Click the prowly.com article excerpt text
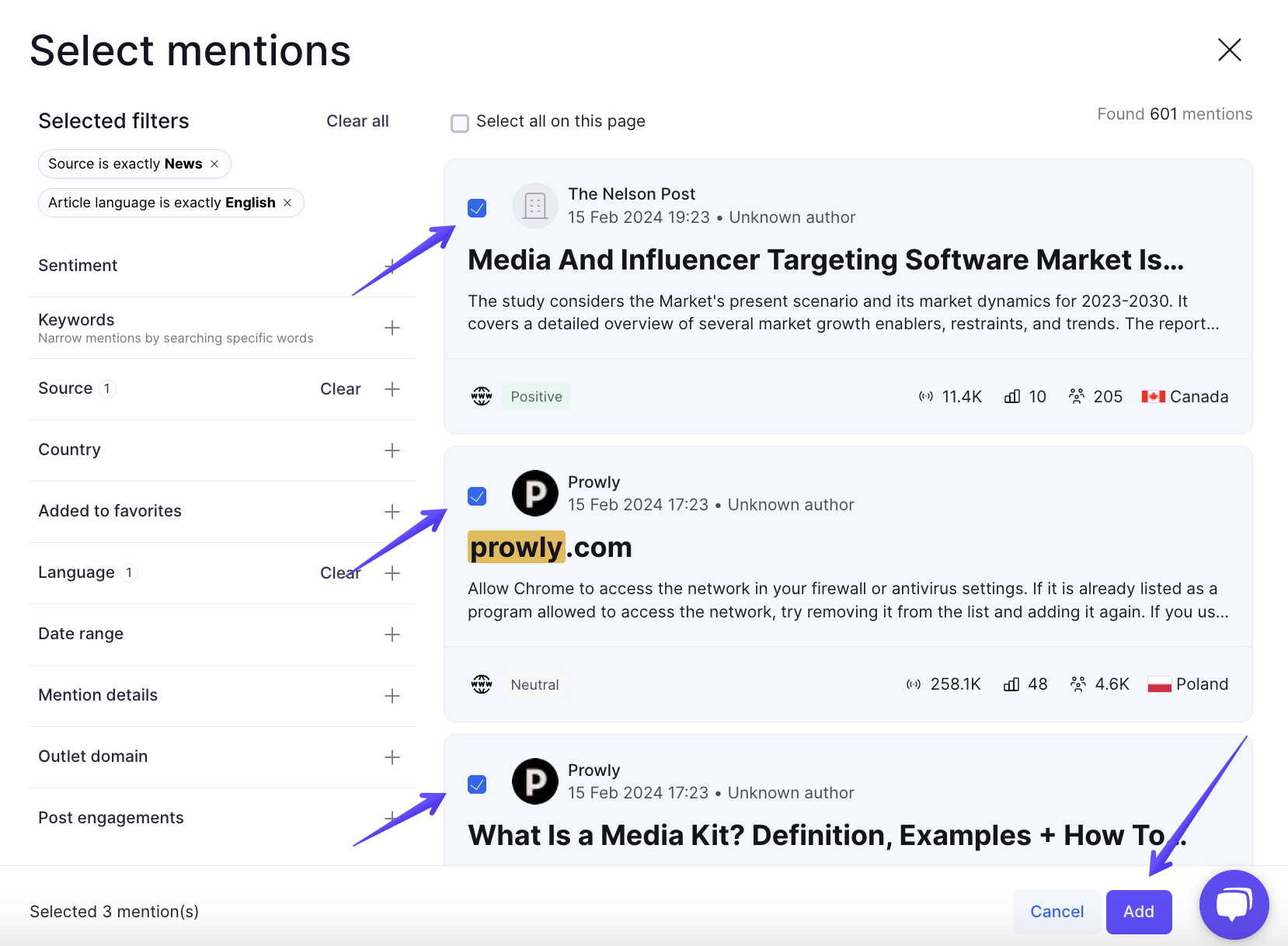The width and height of the screenshot is (1288, 946). pos(848,600)
